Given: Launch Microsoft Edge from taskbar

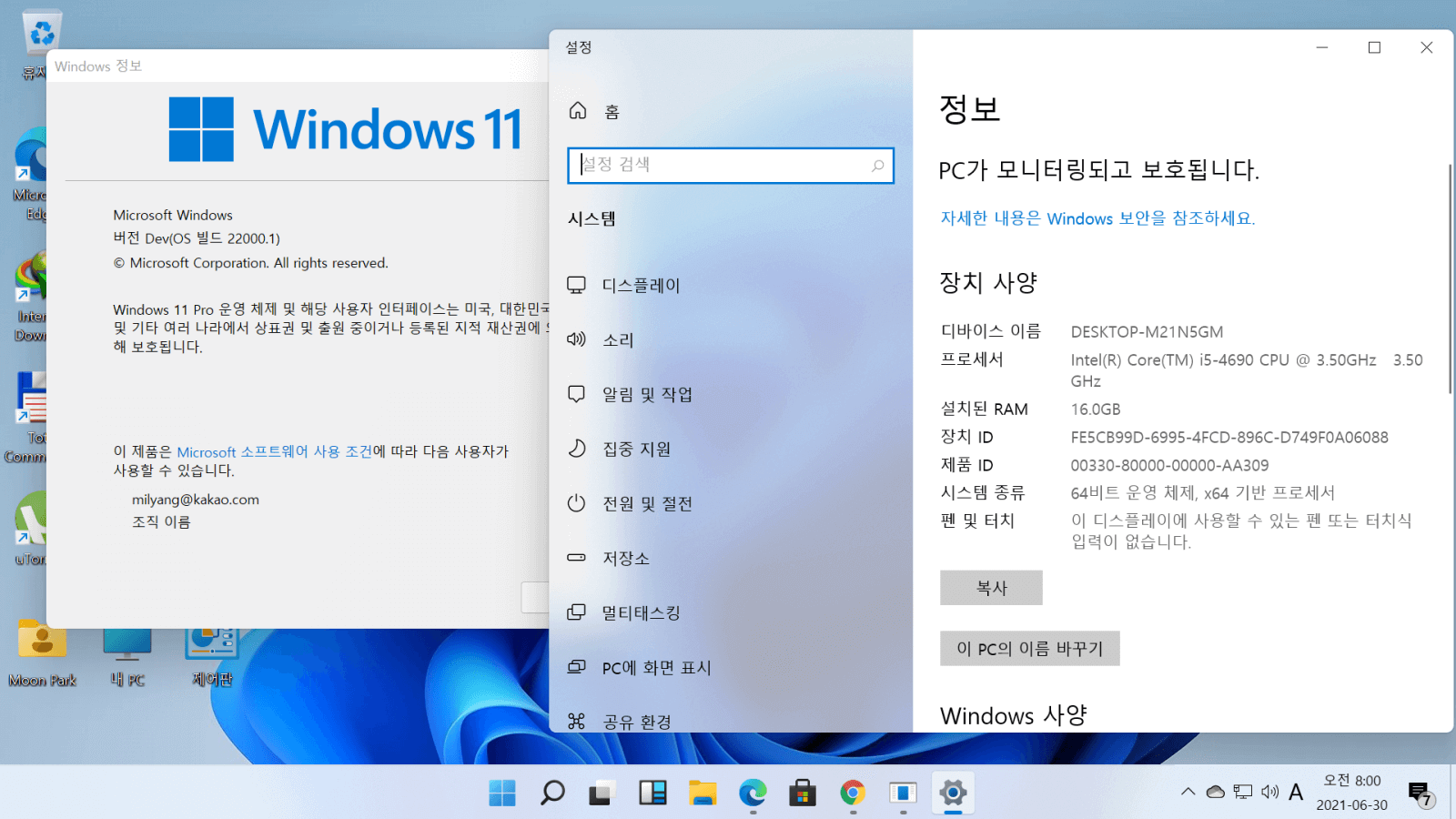Looking at the screenshot, I should [753, 793].
